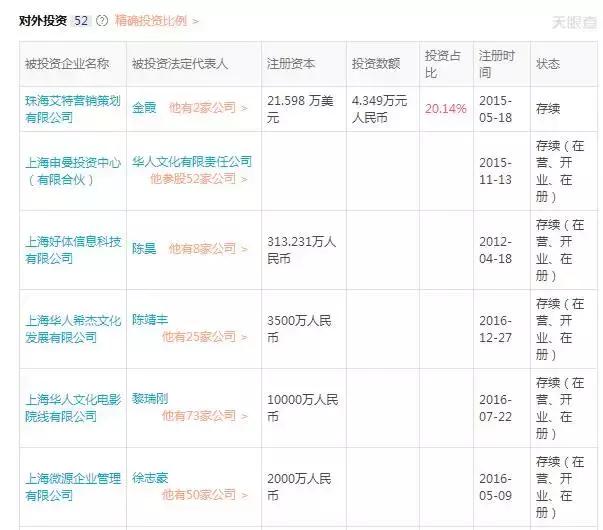Open legal representative 华人文化有限责任公司
Image resolution: width=603 pixels, height=530 pixels.
point(192,162)
